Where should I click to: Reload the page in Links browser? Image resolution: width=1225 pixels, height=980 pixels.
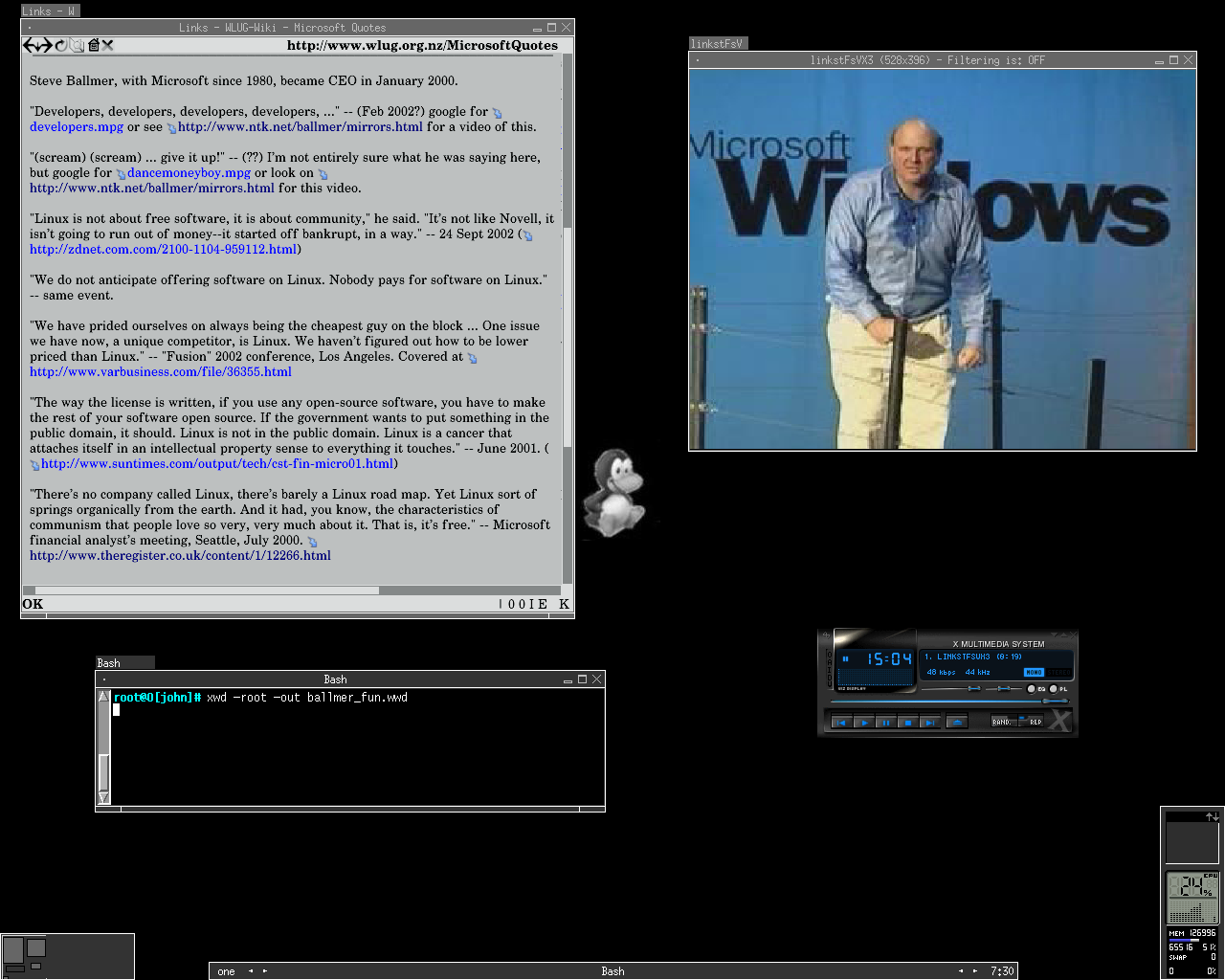(61, 45)
